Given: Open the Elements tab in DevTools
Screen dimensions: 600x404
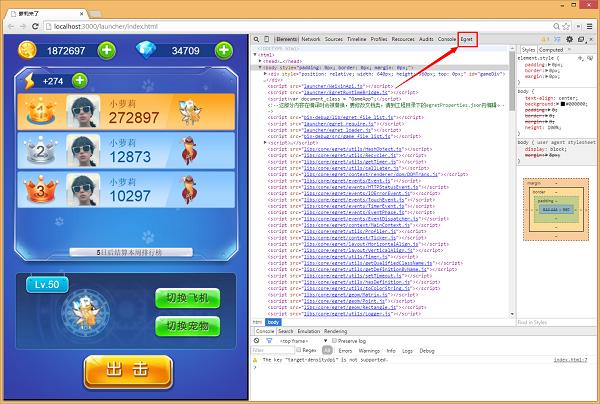Looking at the screenshot, I should pos(287,39).
